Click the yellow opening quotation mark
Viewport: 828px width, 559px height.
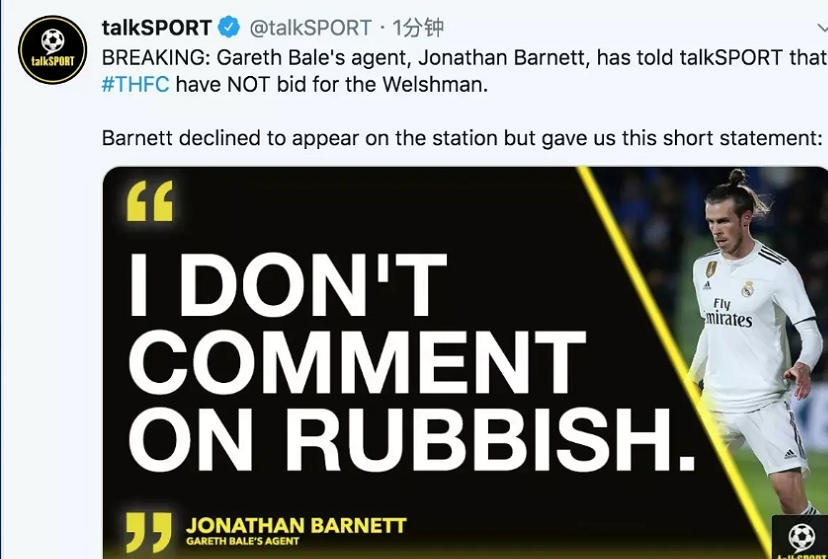coord(150,201)
